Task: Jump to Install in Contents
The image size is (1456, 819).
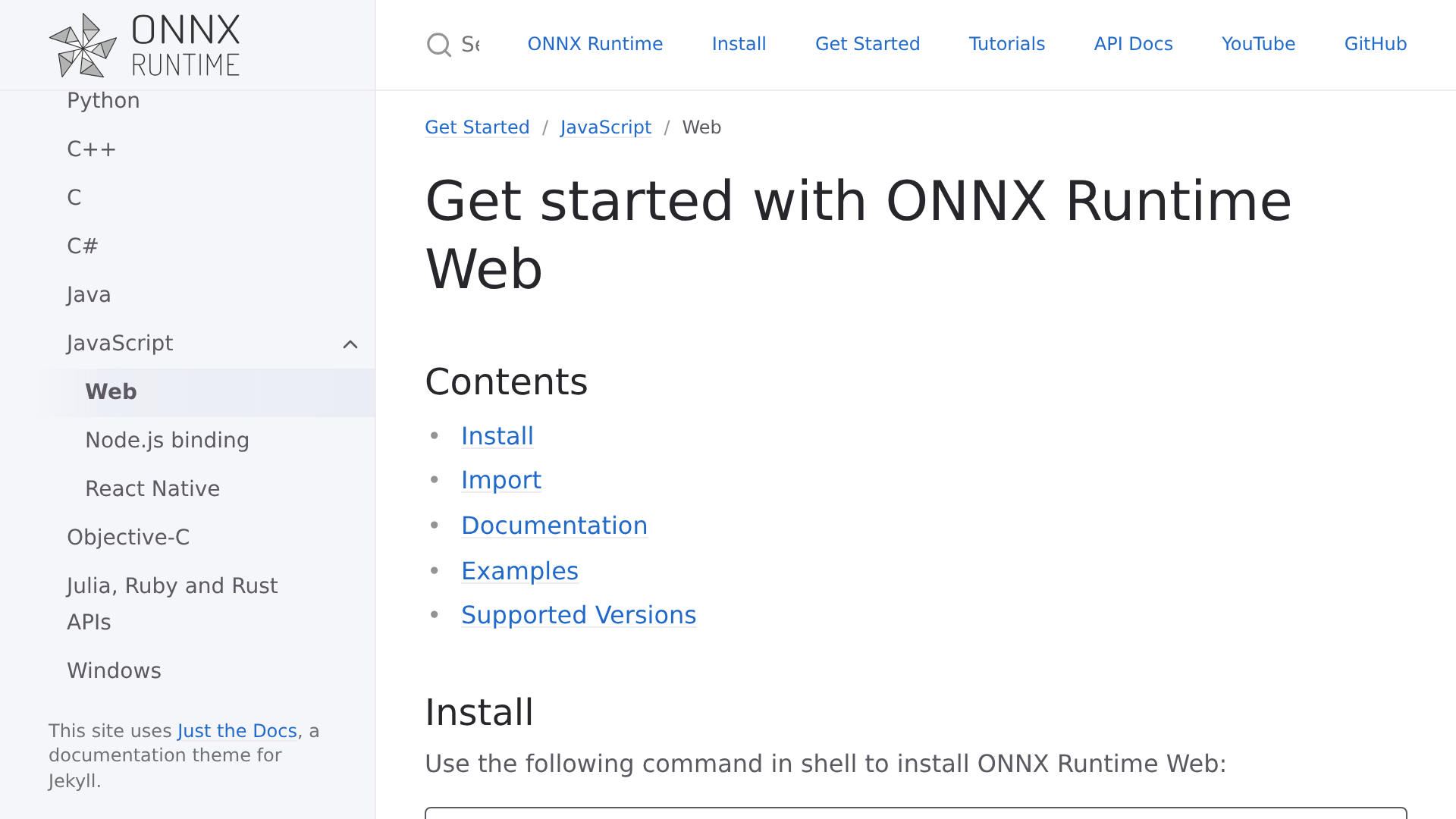Action: 497,436
